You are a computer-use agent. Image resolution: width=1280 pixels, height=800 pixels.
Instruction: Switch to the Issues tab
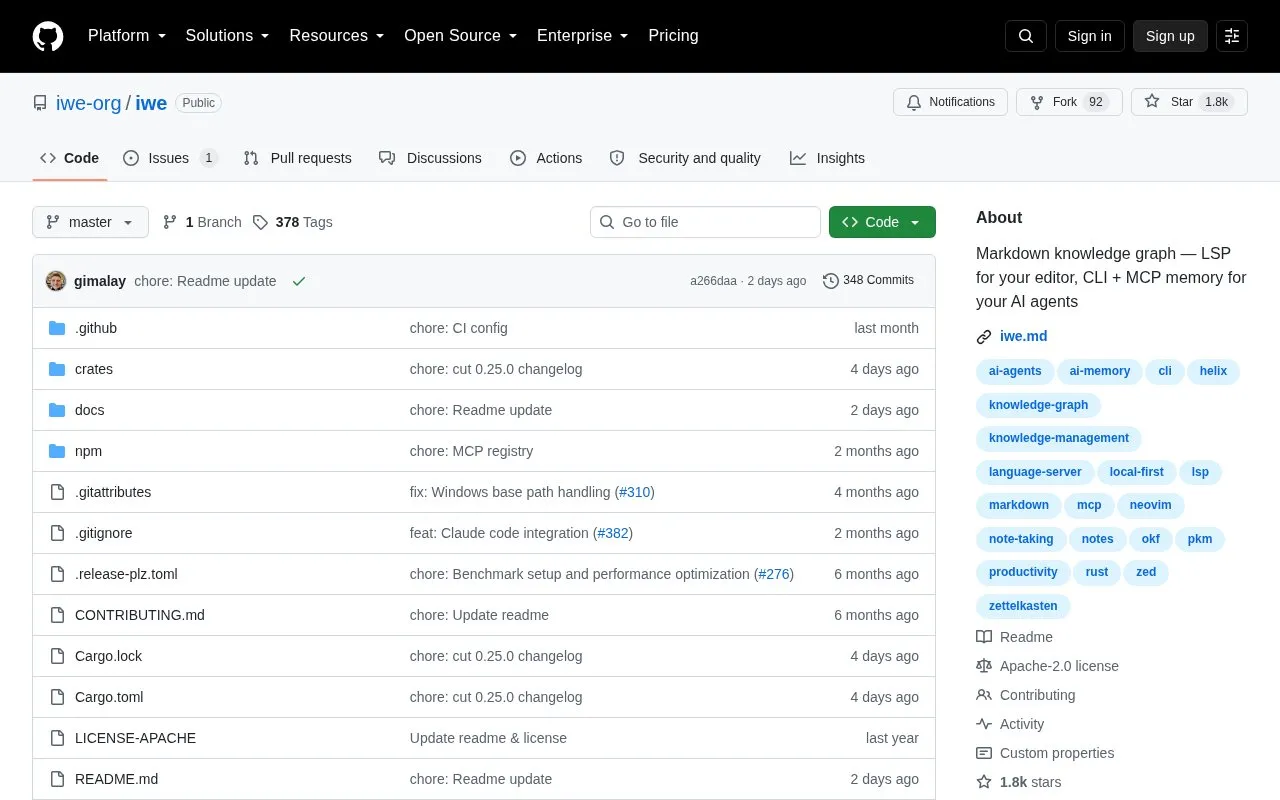[x=170, y=158]
